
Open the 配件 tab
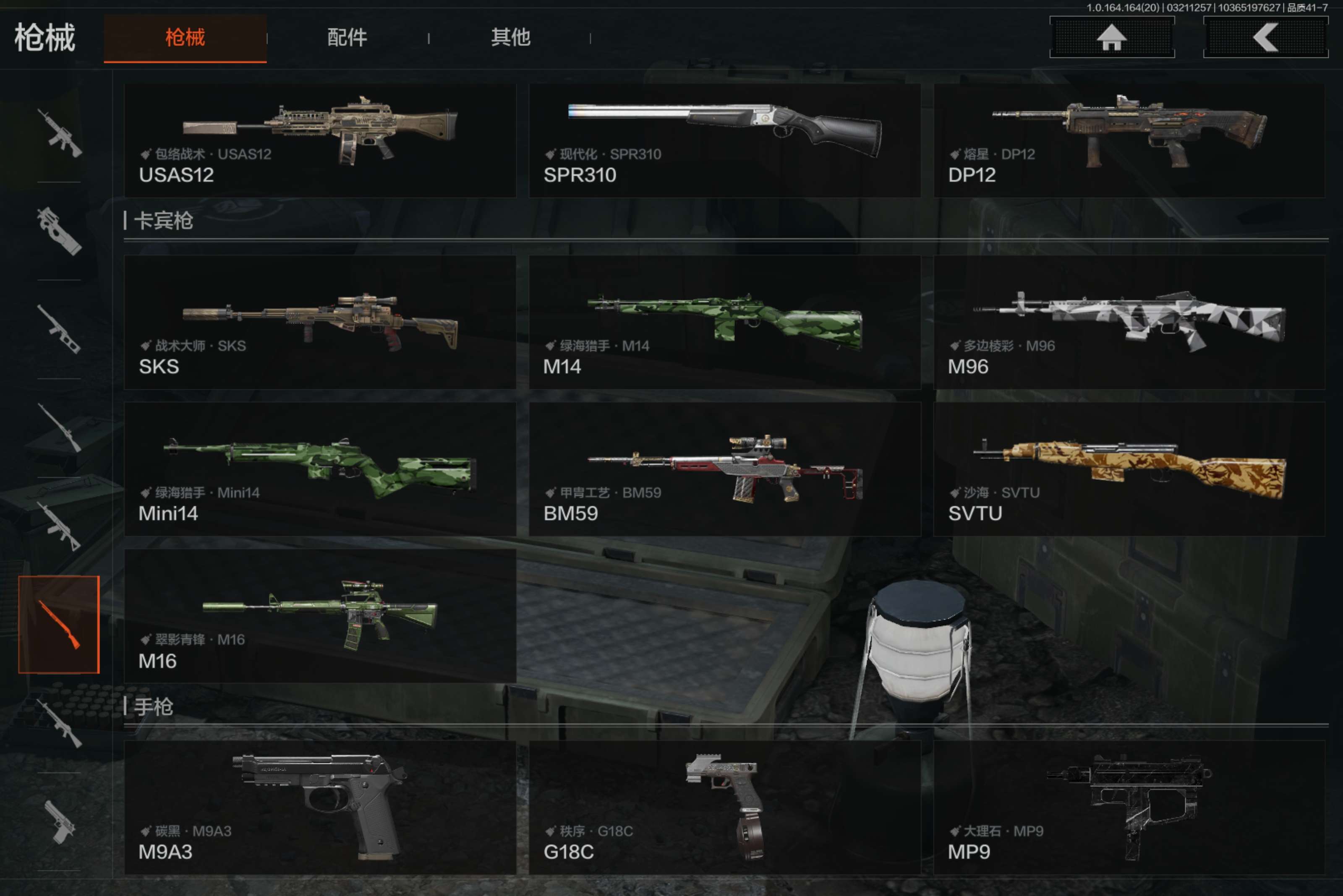347,38
